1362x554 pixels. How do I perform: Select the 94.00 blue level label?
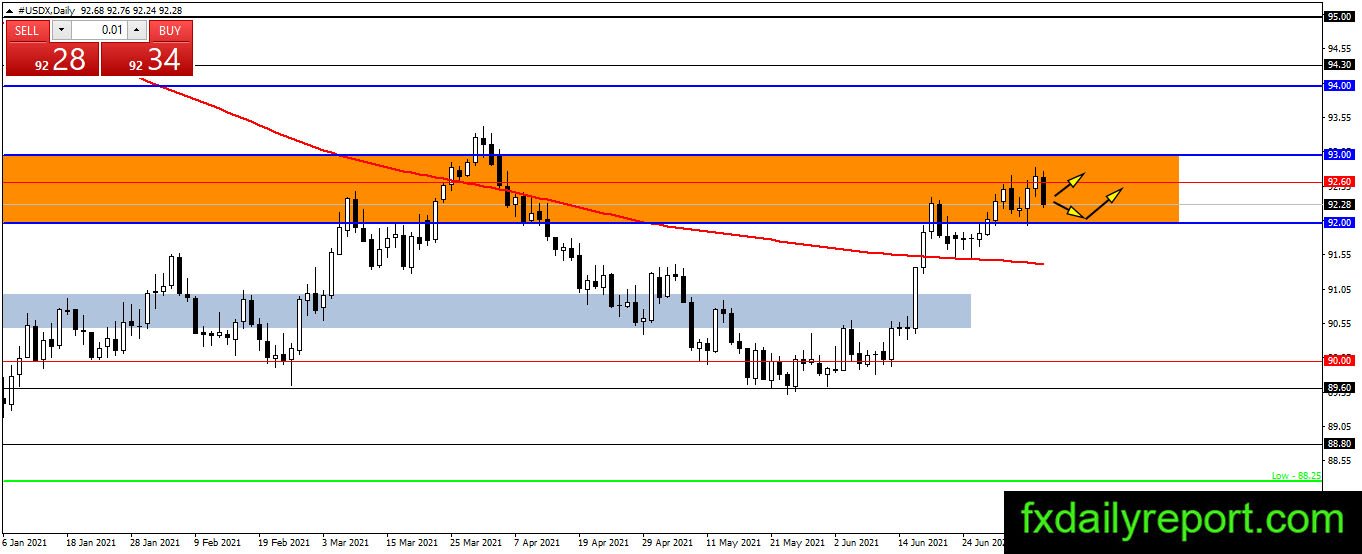1339,86
